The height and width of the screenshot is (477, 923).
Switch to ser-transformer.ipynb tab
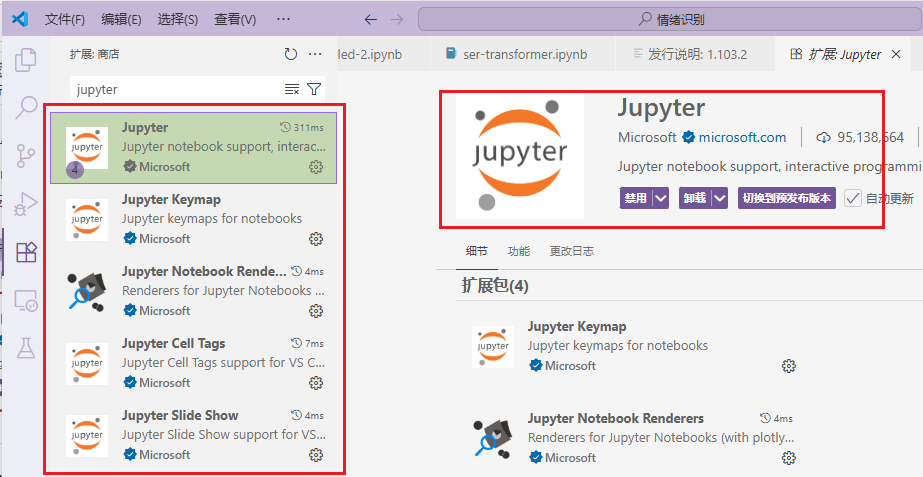tap(523, 54)
